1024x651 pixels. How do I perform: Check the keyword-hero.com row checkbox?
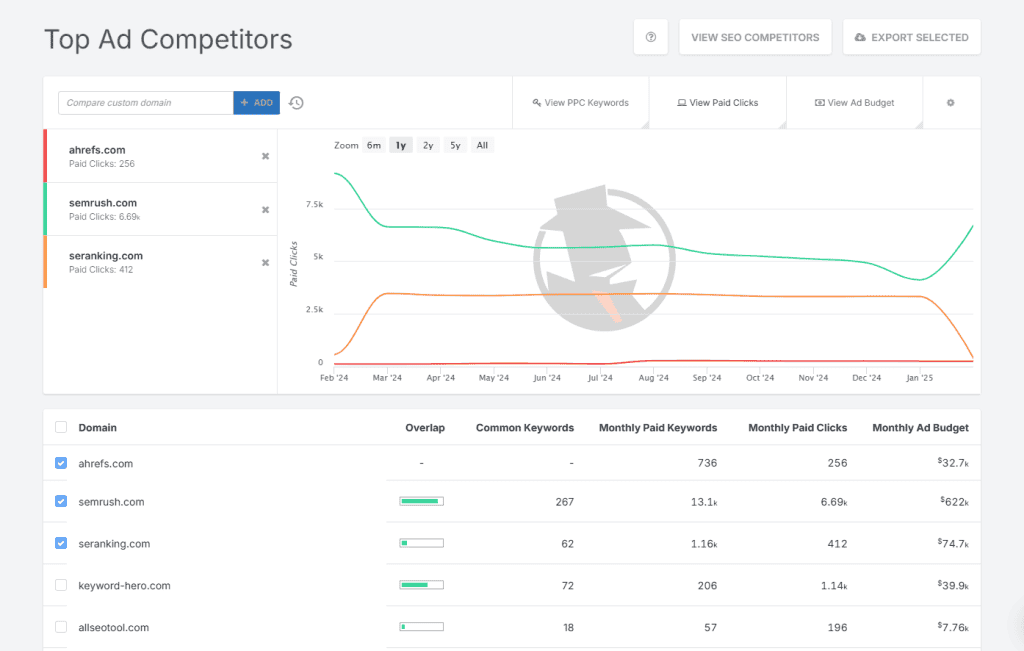click(61, 585)
